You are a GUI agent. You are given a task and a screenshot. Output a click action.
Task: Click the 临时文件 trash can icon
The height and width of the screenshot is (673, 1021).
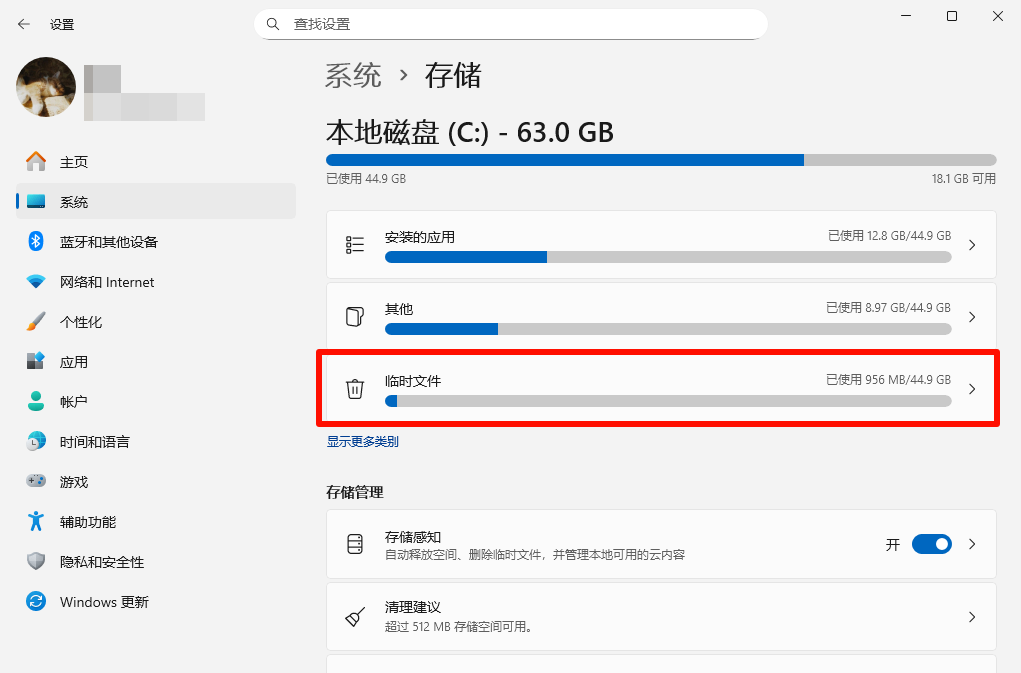(x=355, y=389)
